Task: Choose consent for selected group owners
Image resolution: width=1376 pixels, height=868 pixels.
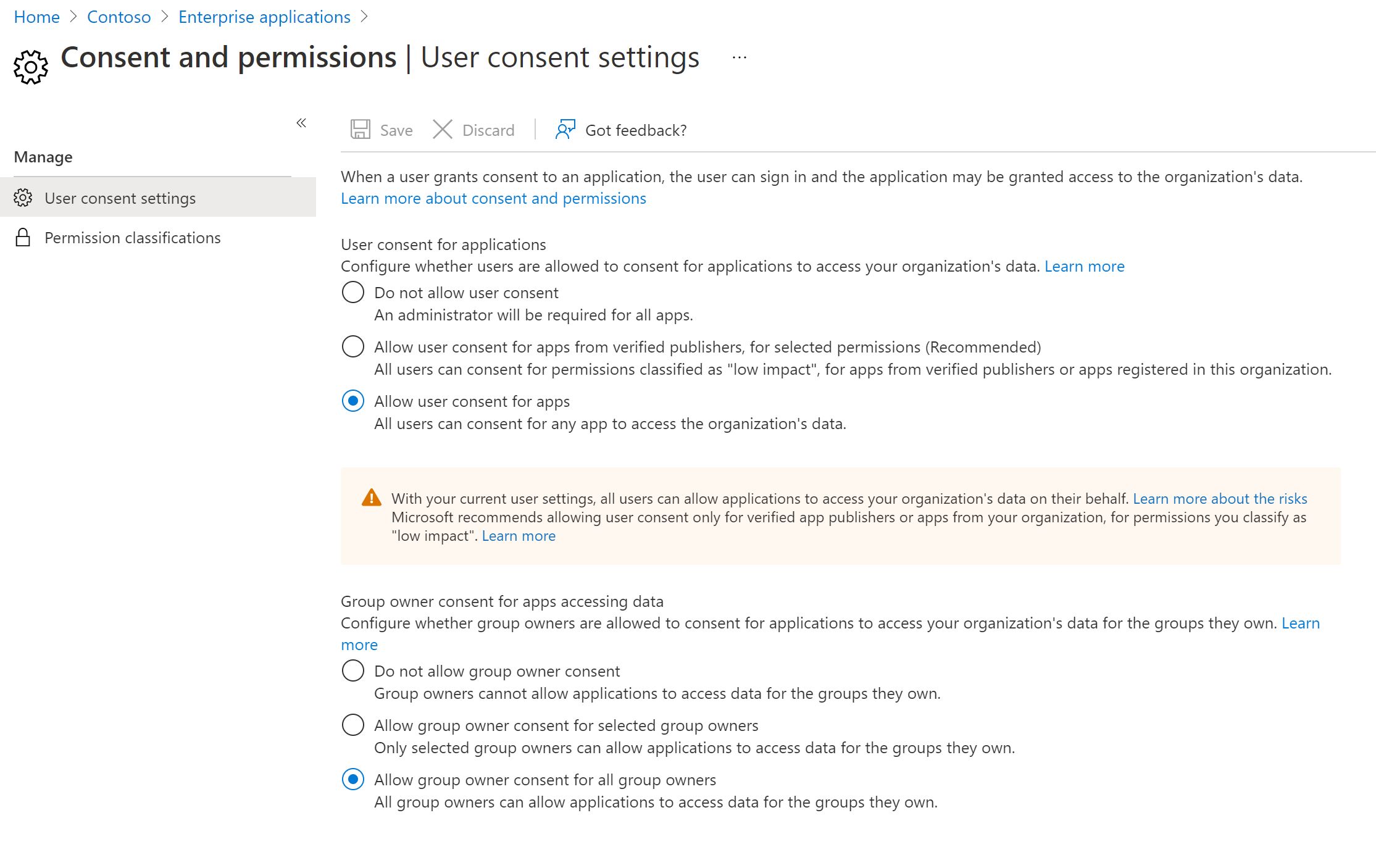Action: (x=353, y=725)
